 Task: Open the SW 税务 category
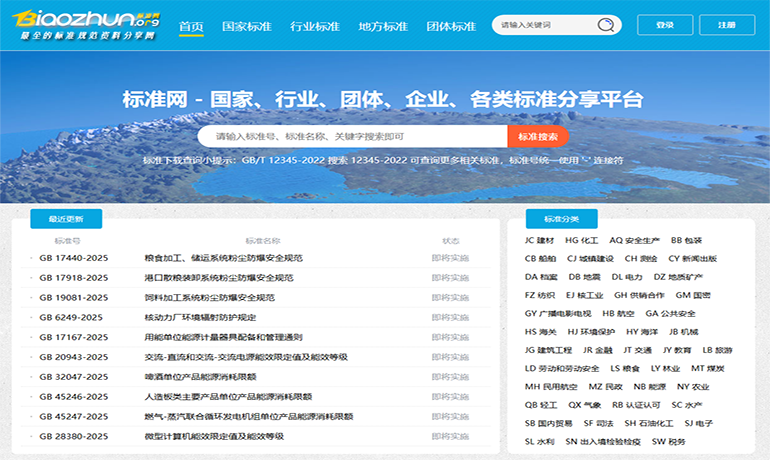pos(668,442)
